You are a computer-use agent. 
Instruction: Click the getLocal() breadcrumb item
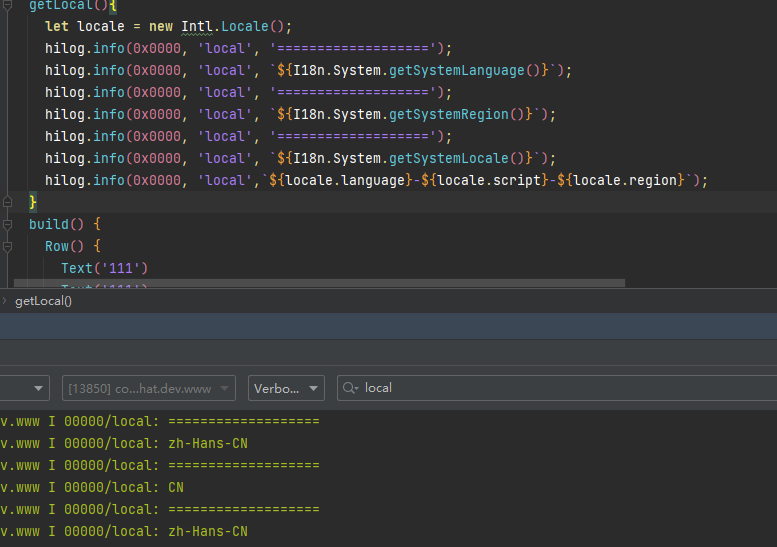[44, 301]
